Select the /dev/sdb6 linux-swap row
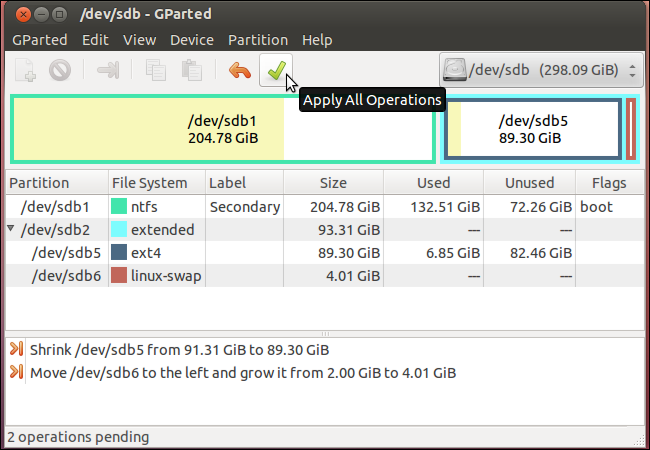 tap(325, 276)
